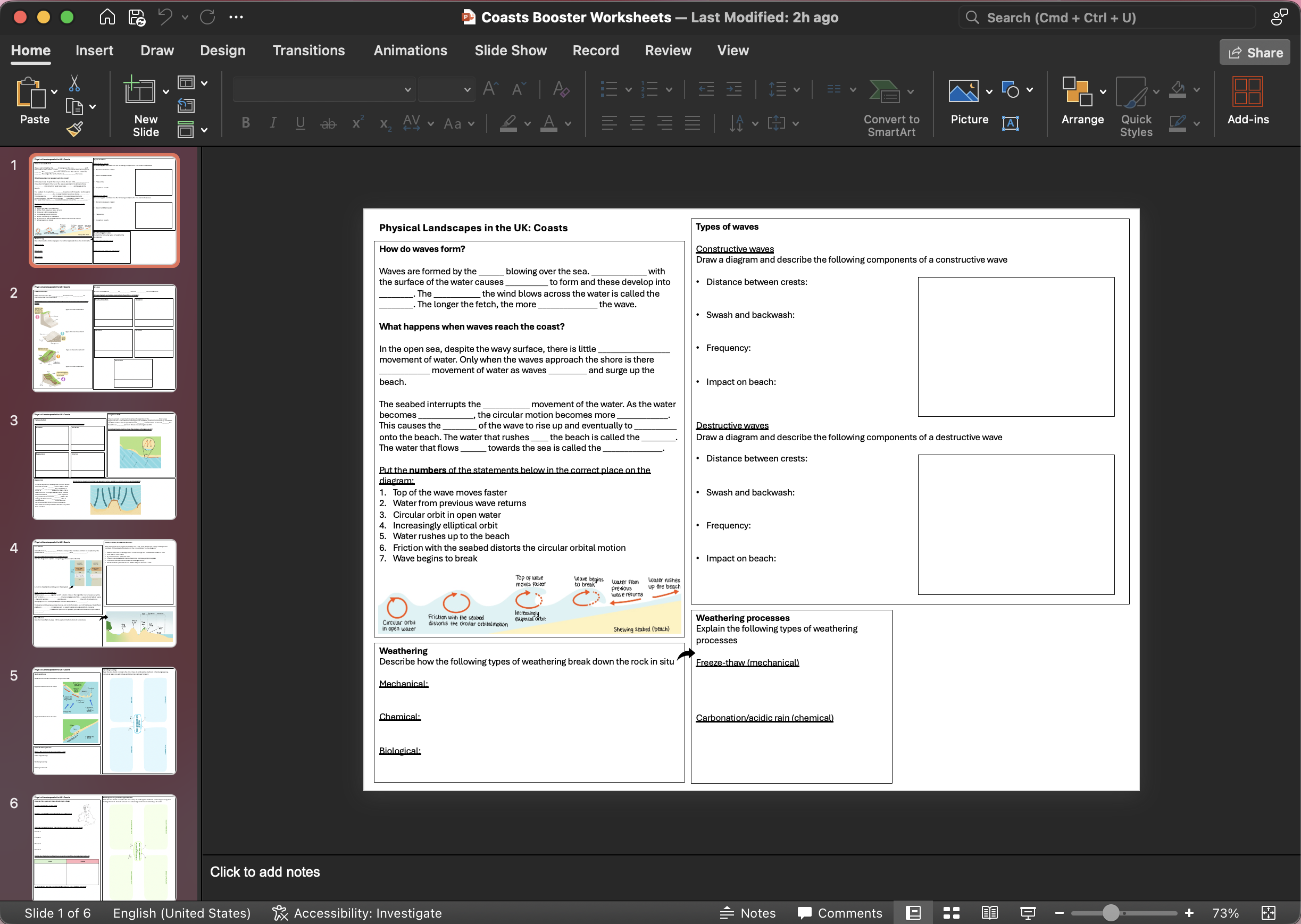Click the Format Painter brush icon

pyautogui.click(x=74, y=130)
